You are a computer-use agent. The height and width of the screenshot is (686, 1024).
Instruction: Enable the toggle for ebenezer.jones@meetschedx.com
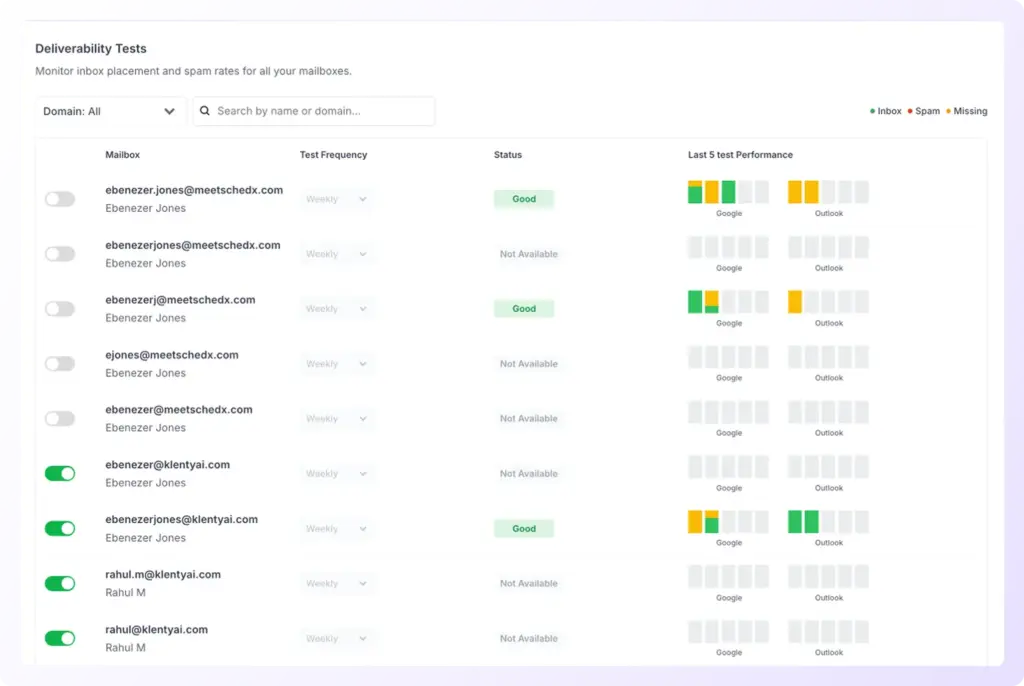coord(59,198)
